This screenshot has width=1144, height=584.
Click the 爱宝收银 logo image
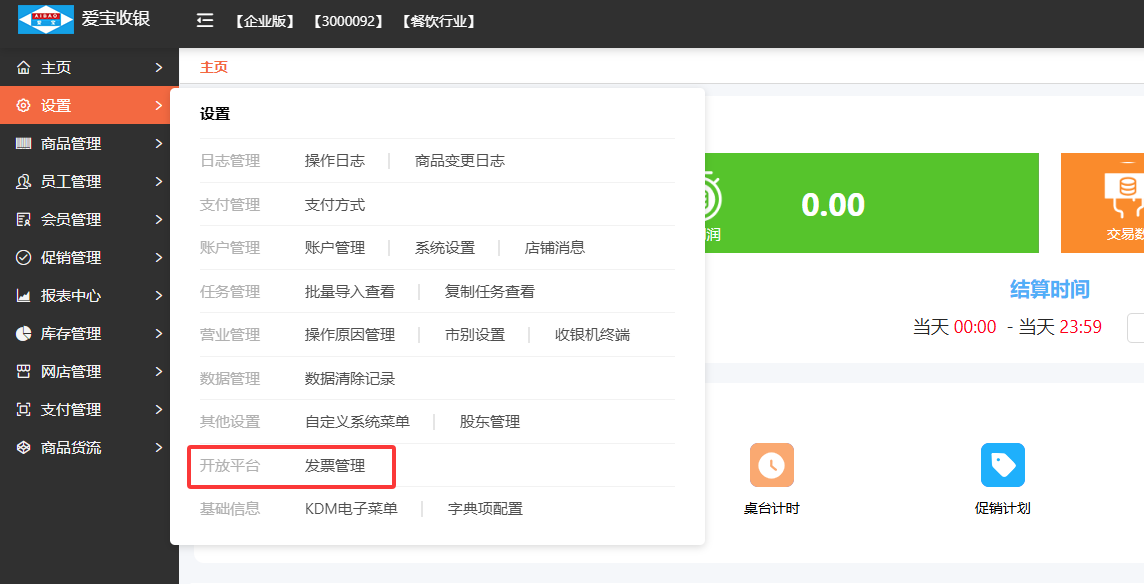point(46,19)
